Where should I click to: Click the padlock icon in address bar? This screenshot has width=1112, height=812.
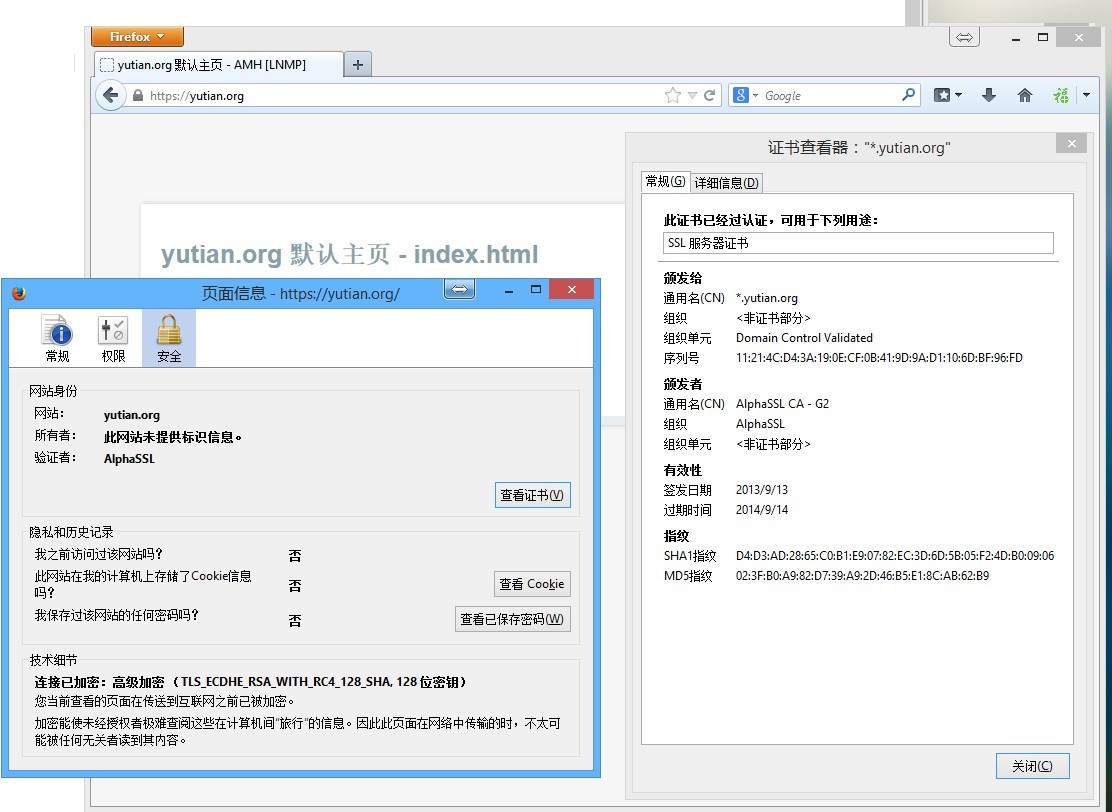point(138,96)
